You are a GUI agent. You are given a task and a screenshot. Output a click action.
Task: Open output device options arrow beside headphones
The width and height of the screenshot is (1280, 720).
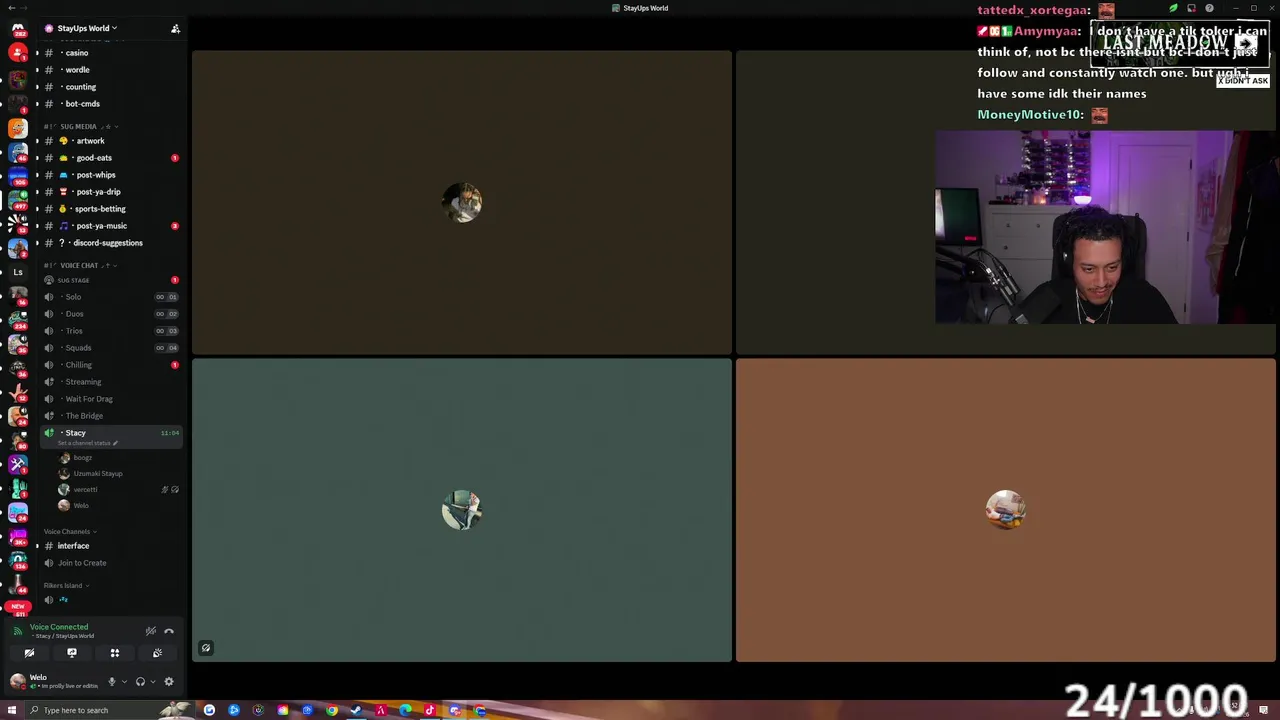point(153,682)
